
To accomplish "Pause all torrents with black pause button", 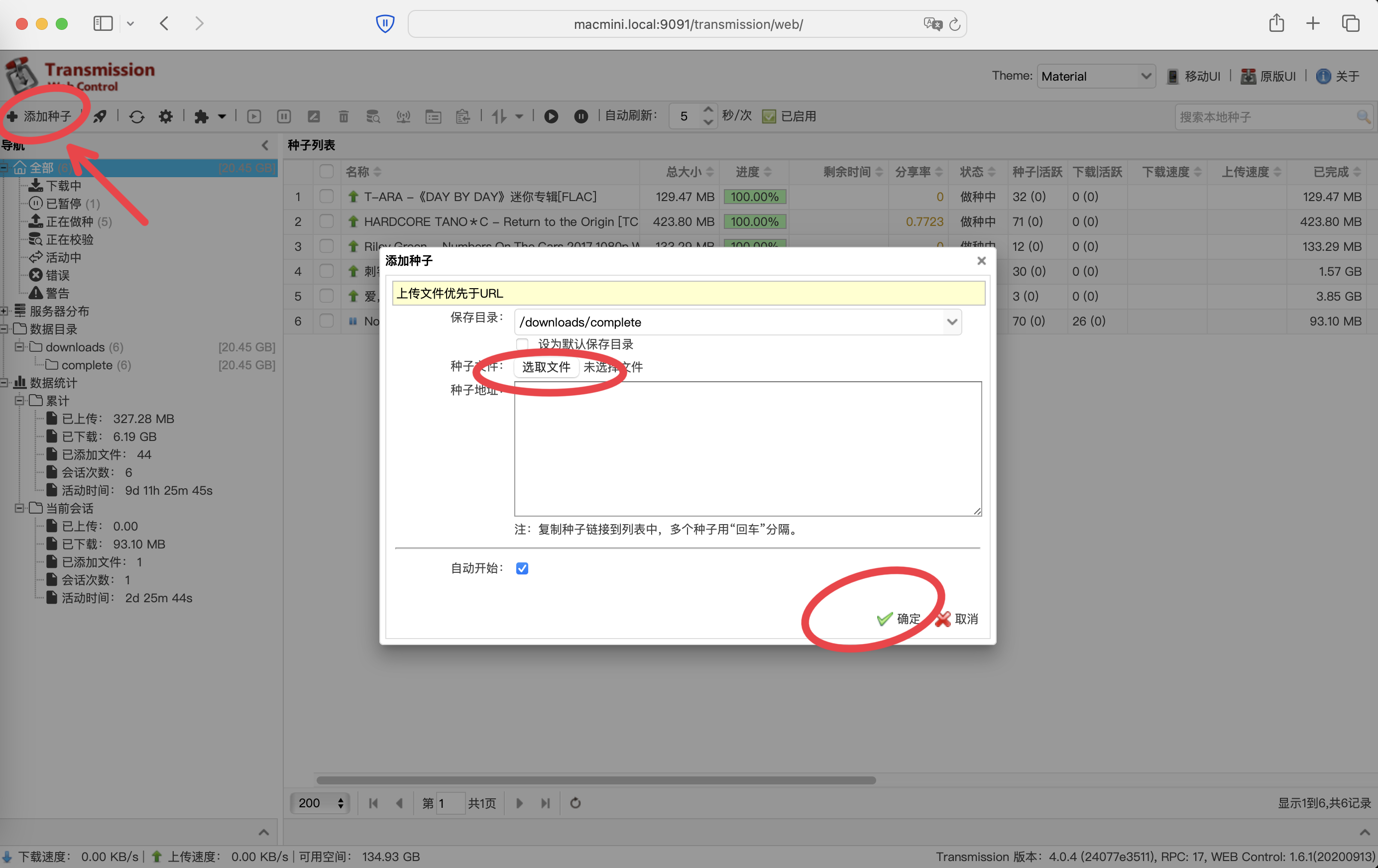I will point(580,117).
